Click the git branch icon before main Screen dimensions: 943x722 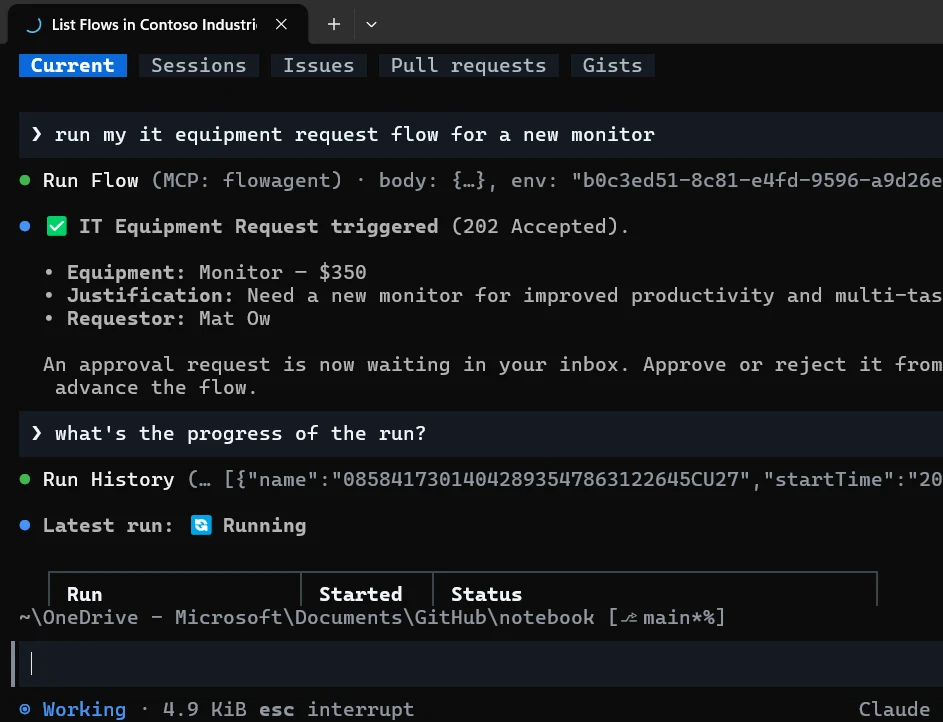point(629,617)
